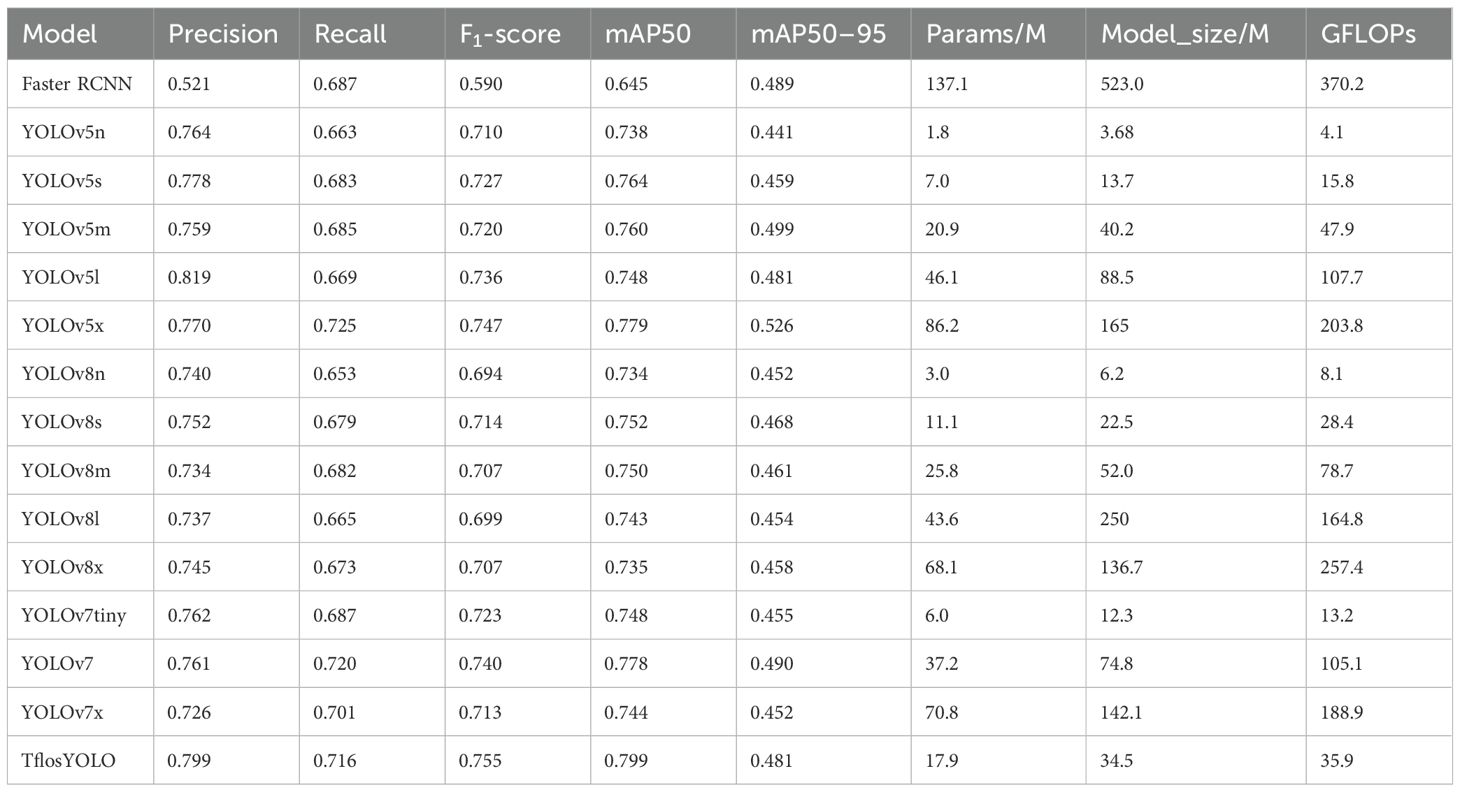Click the YOLOv7tiny model name cell
The height and width of the screenshot is (792, 1460).
tap(74, 616)
